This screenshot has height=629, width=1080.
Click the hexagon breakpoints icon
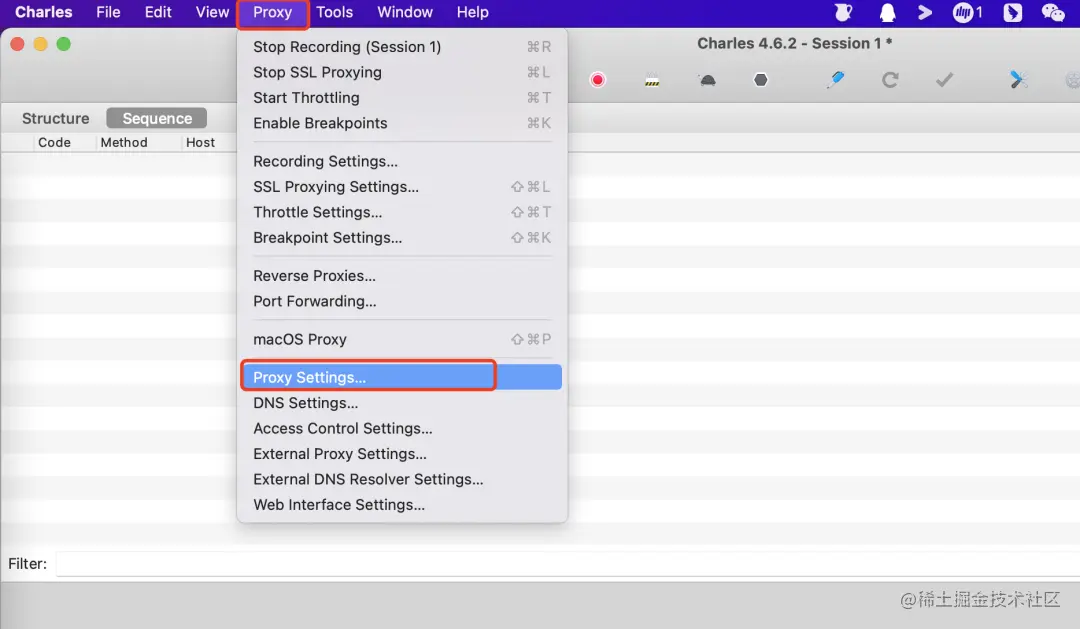pos(760,80)
